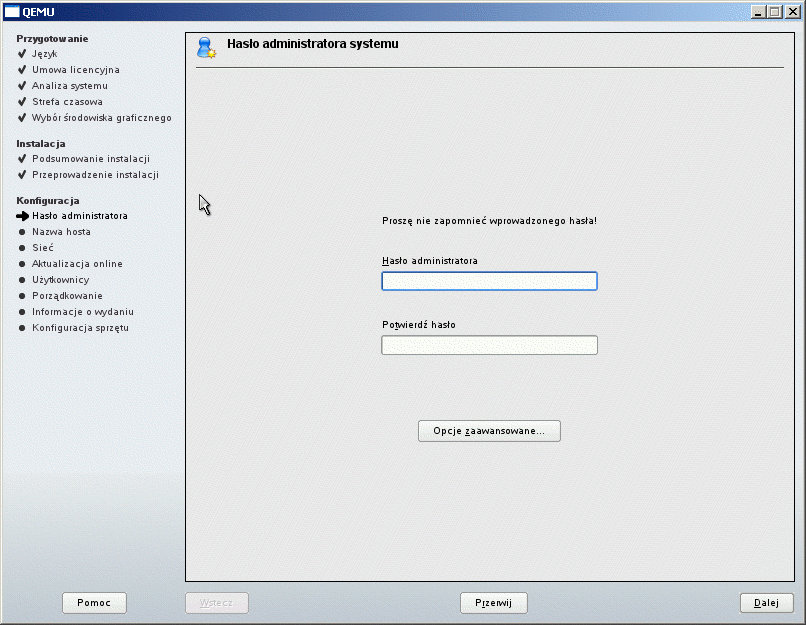The height and width of the screenshot is (625, 806).
Task: Click the Wstecz back button
Action: click(x=216, y=603)
